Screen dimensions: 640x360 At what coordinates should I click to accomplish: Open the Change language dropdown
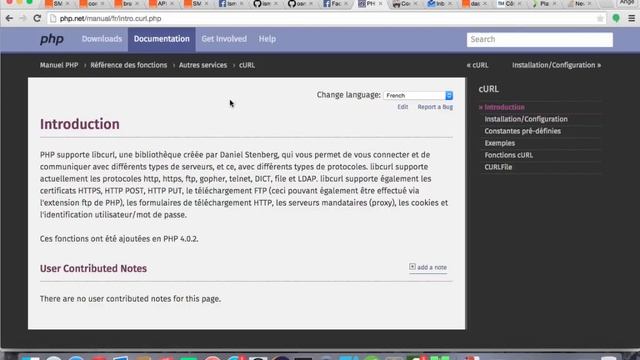coord(418,96)
